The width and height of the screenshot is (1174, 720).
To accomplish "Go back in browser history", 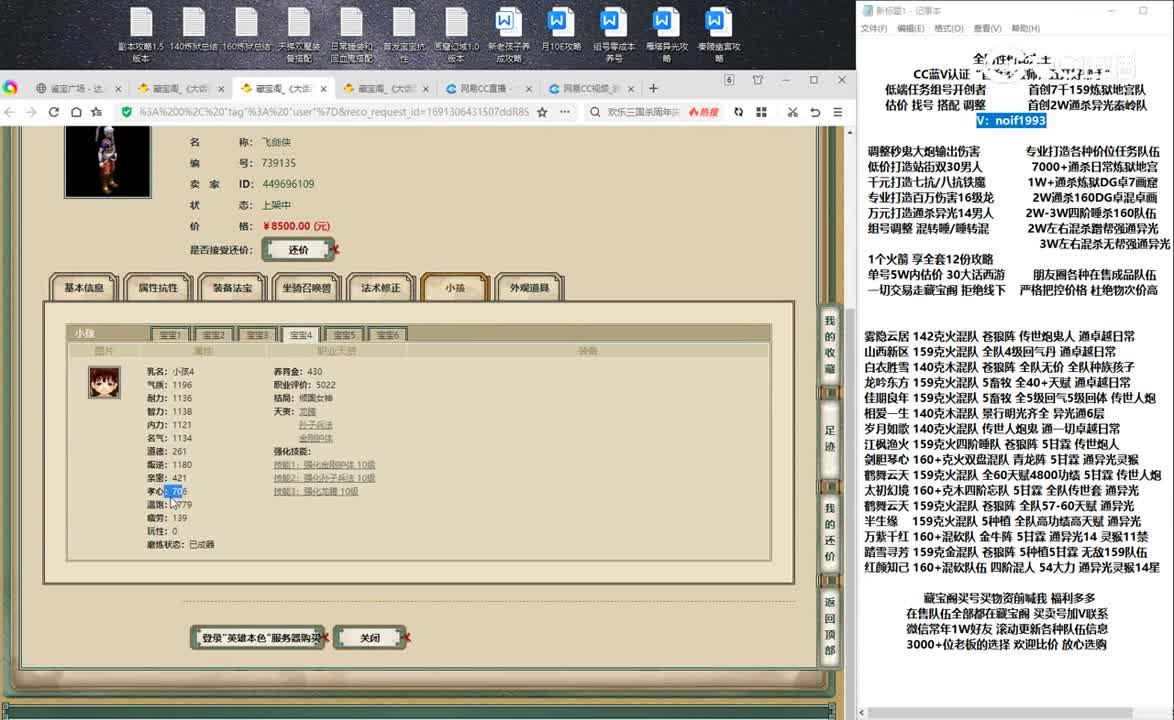I will click(x=10, y=112).
